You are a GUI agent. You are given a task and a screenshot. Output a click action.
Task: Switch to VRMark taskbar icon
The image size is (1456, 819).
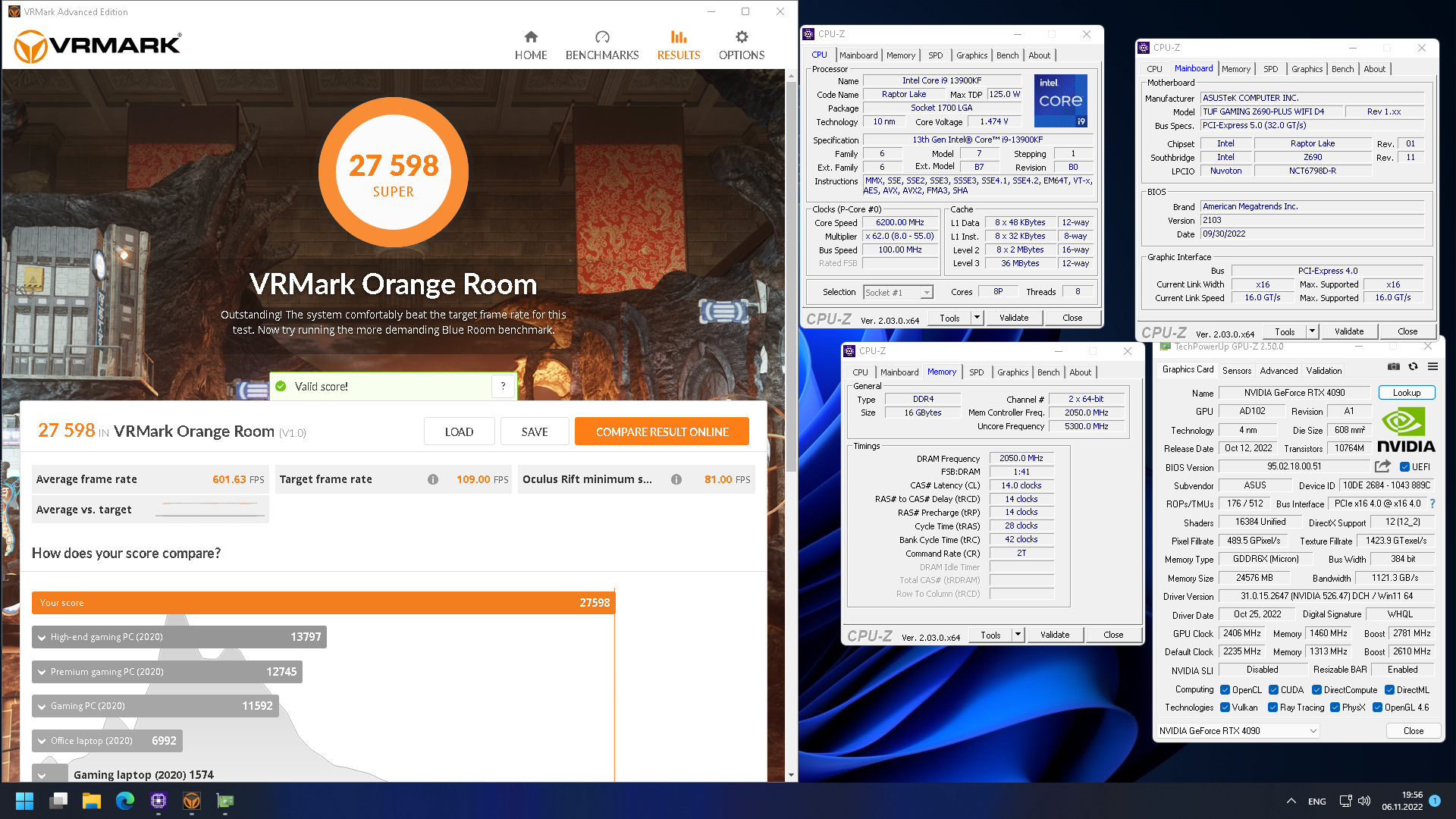192,801
